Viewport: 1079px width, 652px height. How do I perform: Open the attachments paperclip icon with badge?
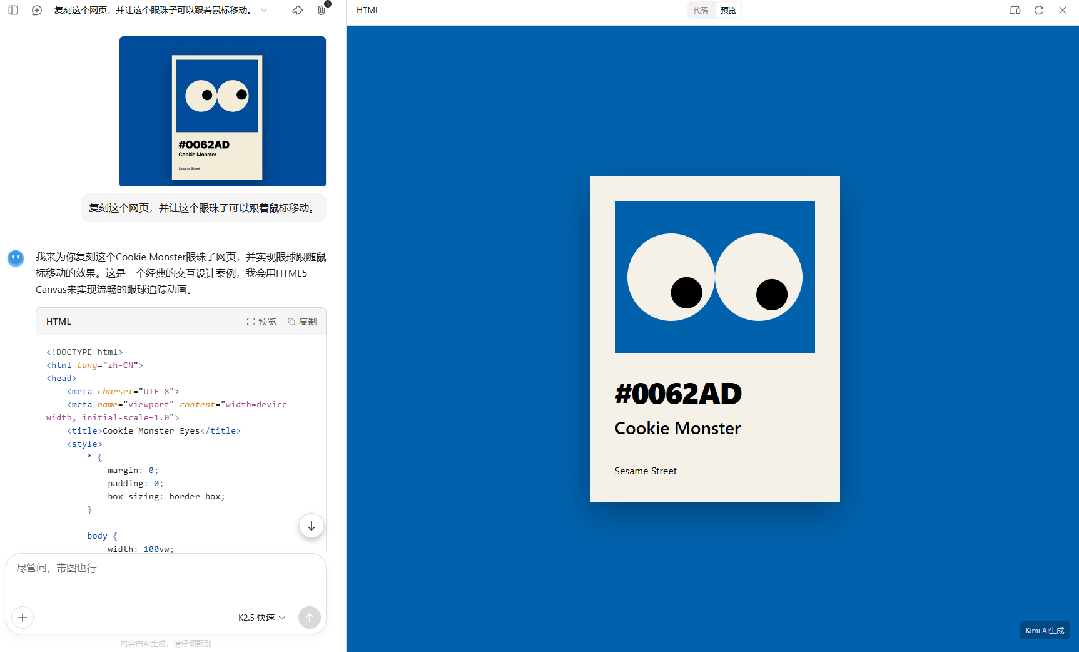click(322, 10)
